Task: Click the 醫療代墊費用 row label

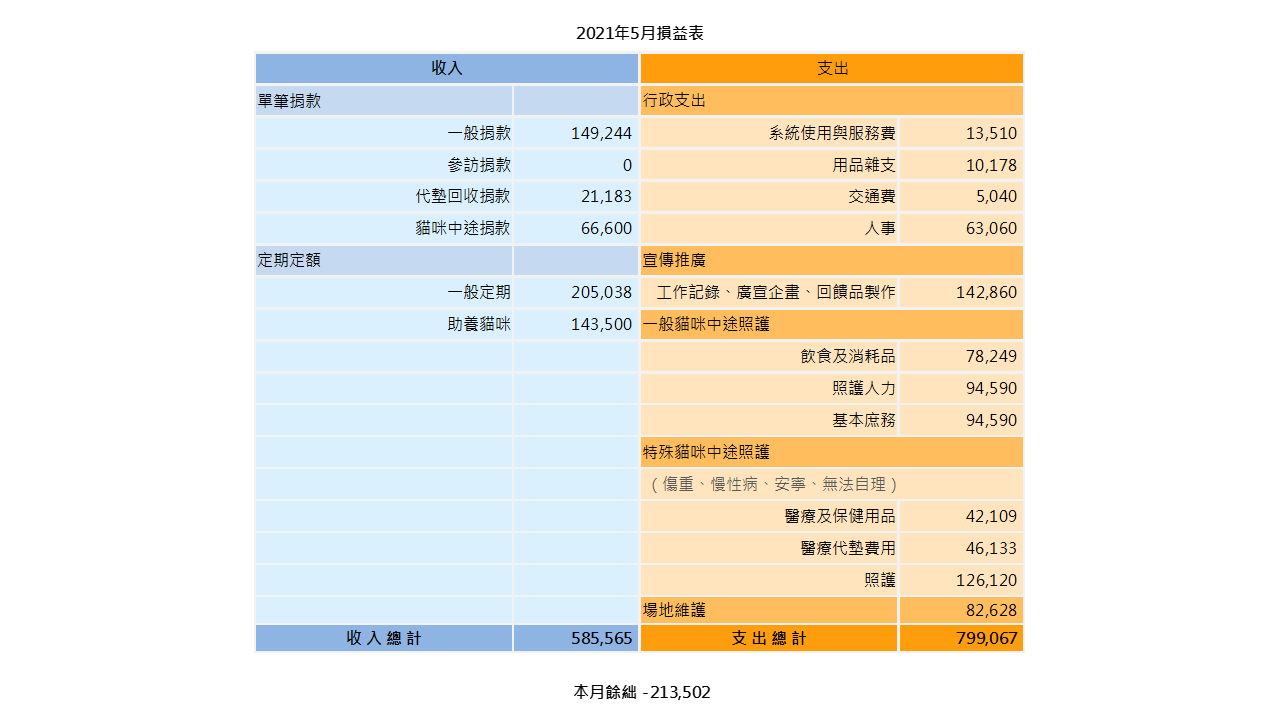Action: pyautogui.click(x=848, y=548)
